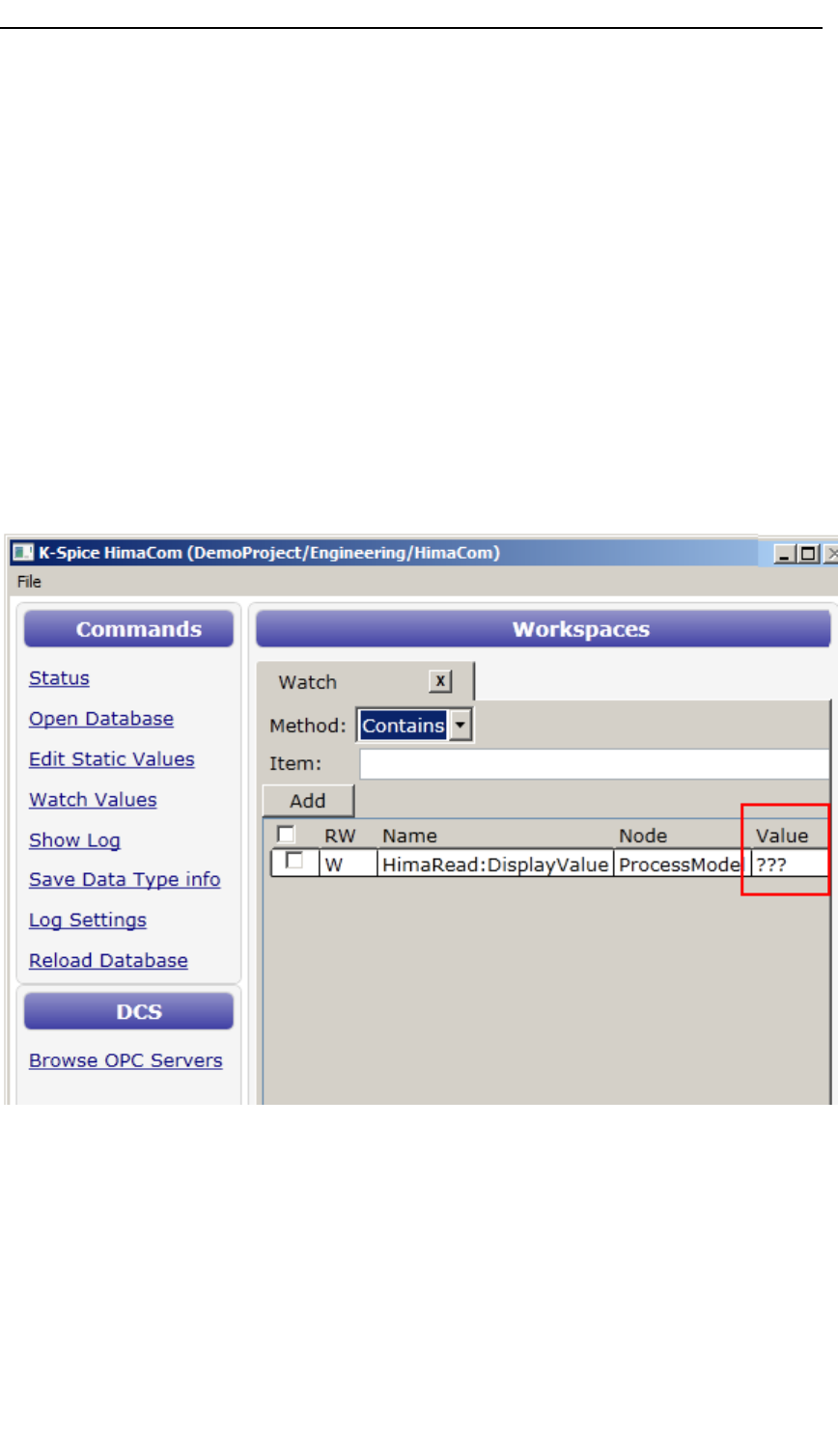Open the Status command link
The width and height of the screenshot is (838, 1456).
point(59,678)
